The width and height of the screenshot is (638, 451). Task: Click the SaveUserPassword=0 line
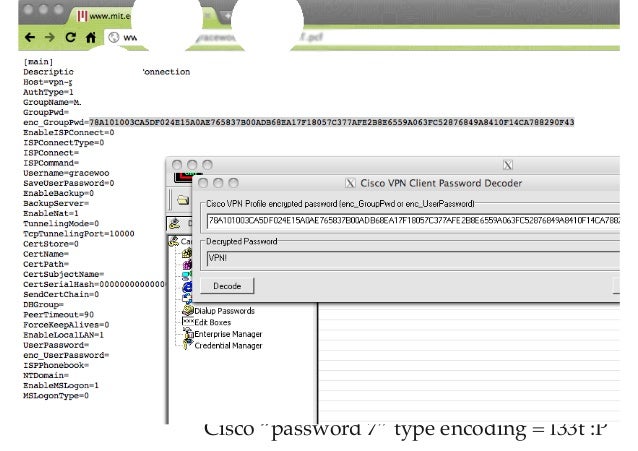pyautogui.click(x=68, y=183)
